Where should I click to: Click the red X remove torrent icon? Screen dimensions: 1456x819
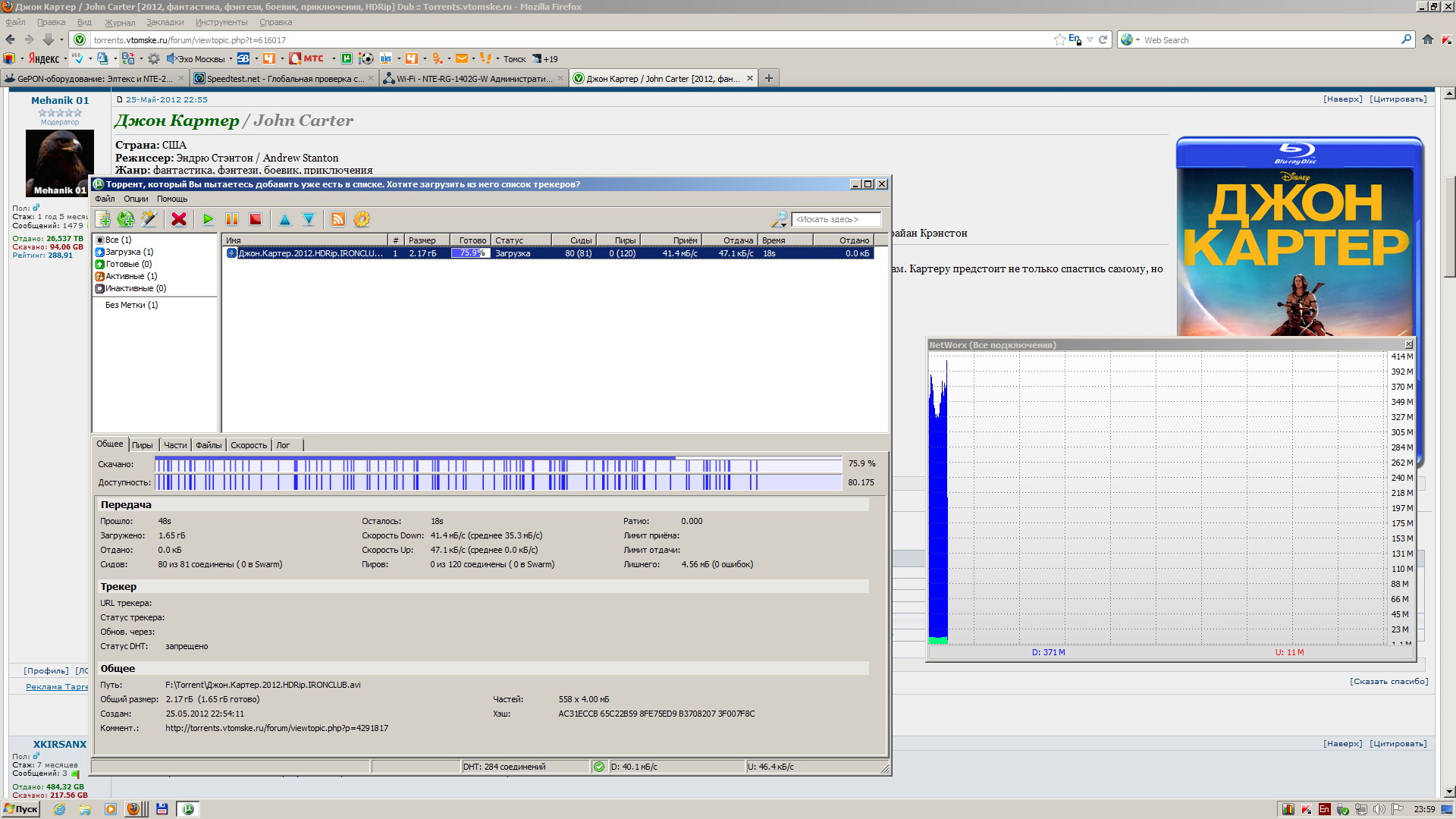[x=179, y=219]
